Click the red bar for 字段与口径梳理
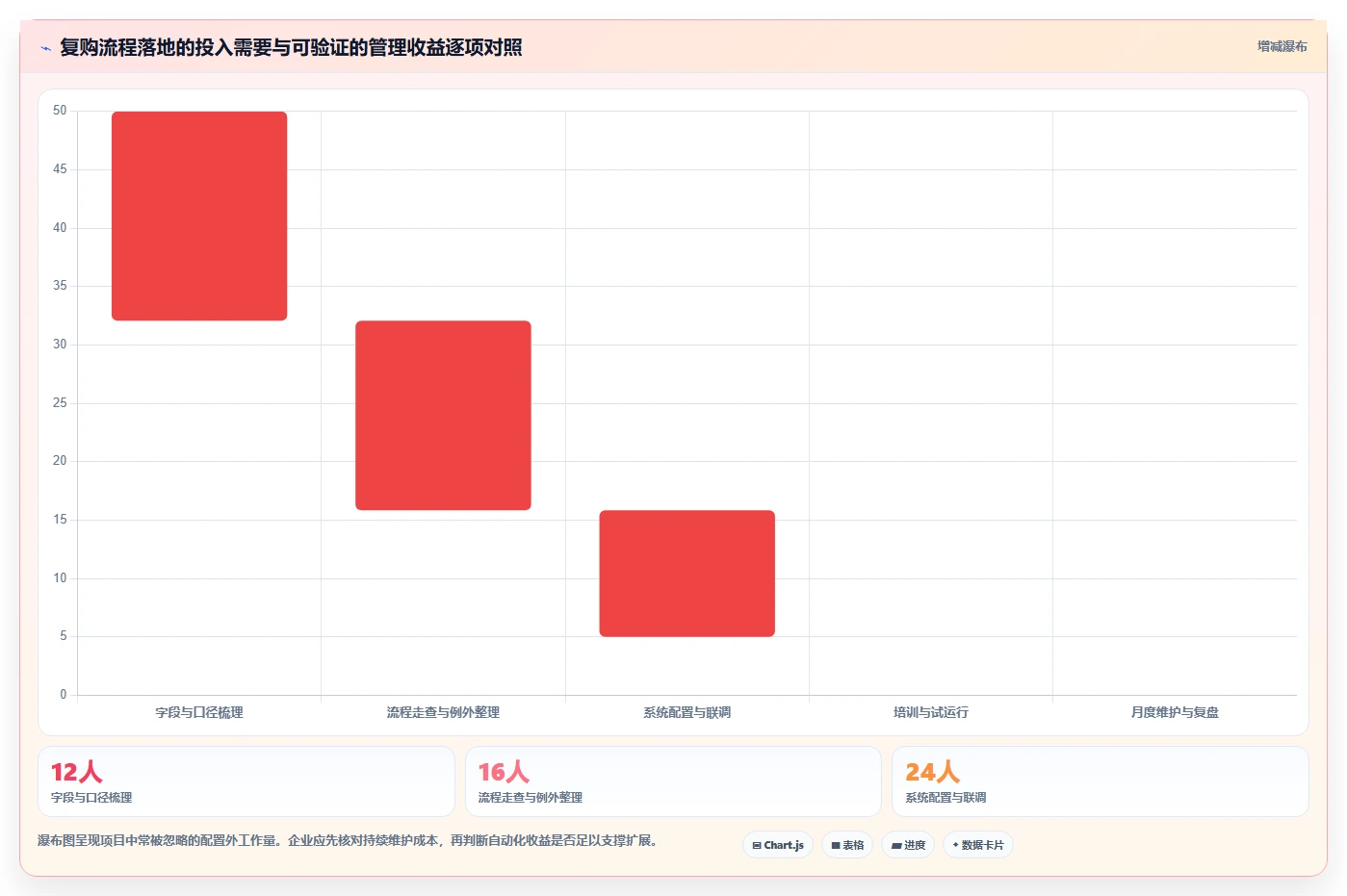This screenshot has height=896, width=1347. click(199, 216)
